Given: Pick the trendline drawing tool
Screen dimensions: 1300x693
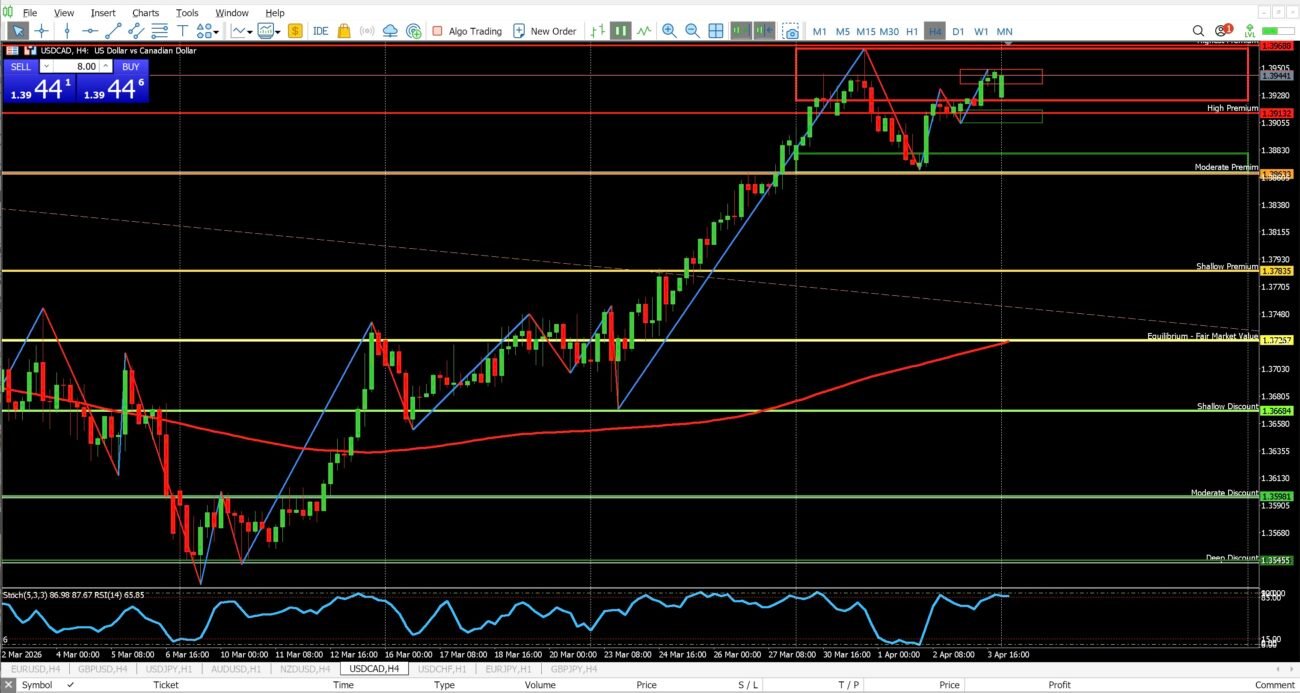Looking at the screenshot, I should pos(115,31).
